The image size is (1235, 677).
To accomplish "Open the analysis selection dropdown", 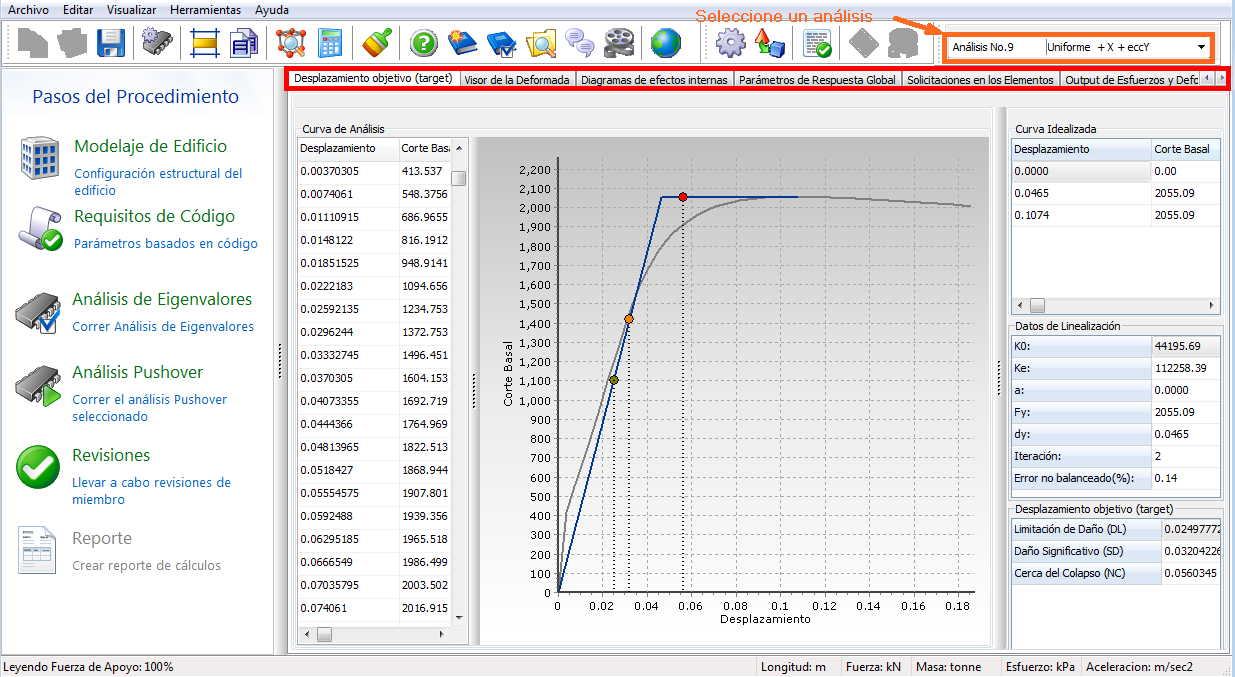I will 1200,47.
